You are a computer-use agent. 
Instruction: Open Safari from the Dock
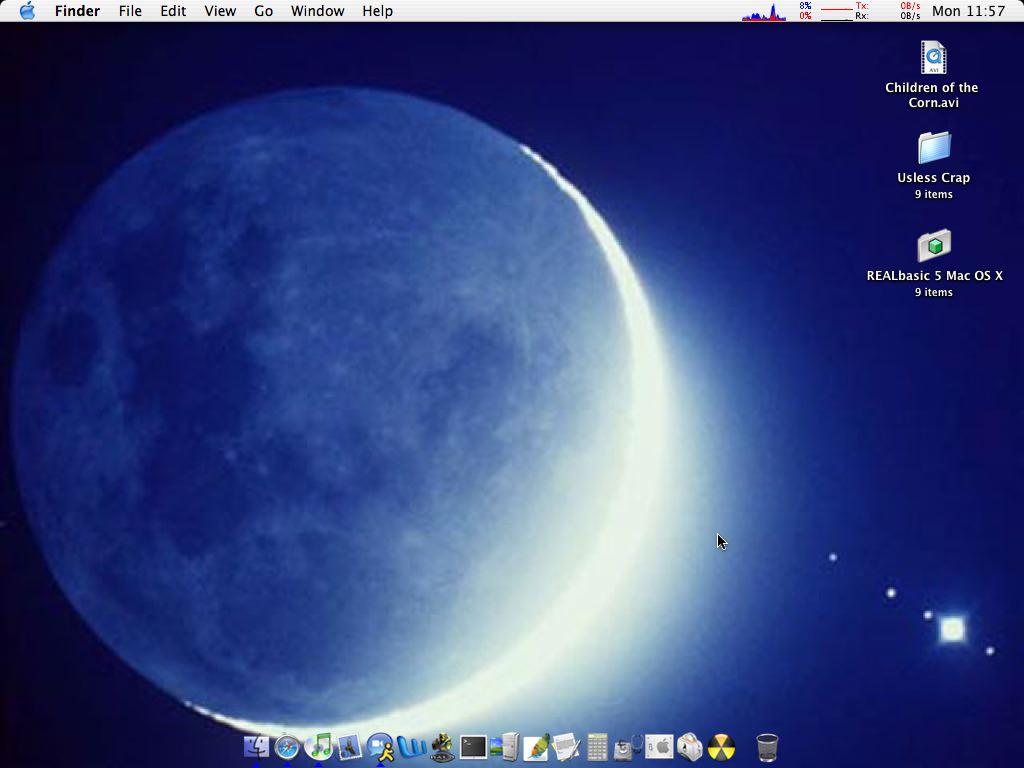tap(287, 746)
